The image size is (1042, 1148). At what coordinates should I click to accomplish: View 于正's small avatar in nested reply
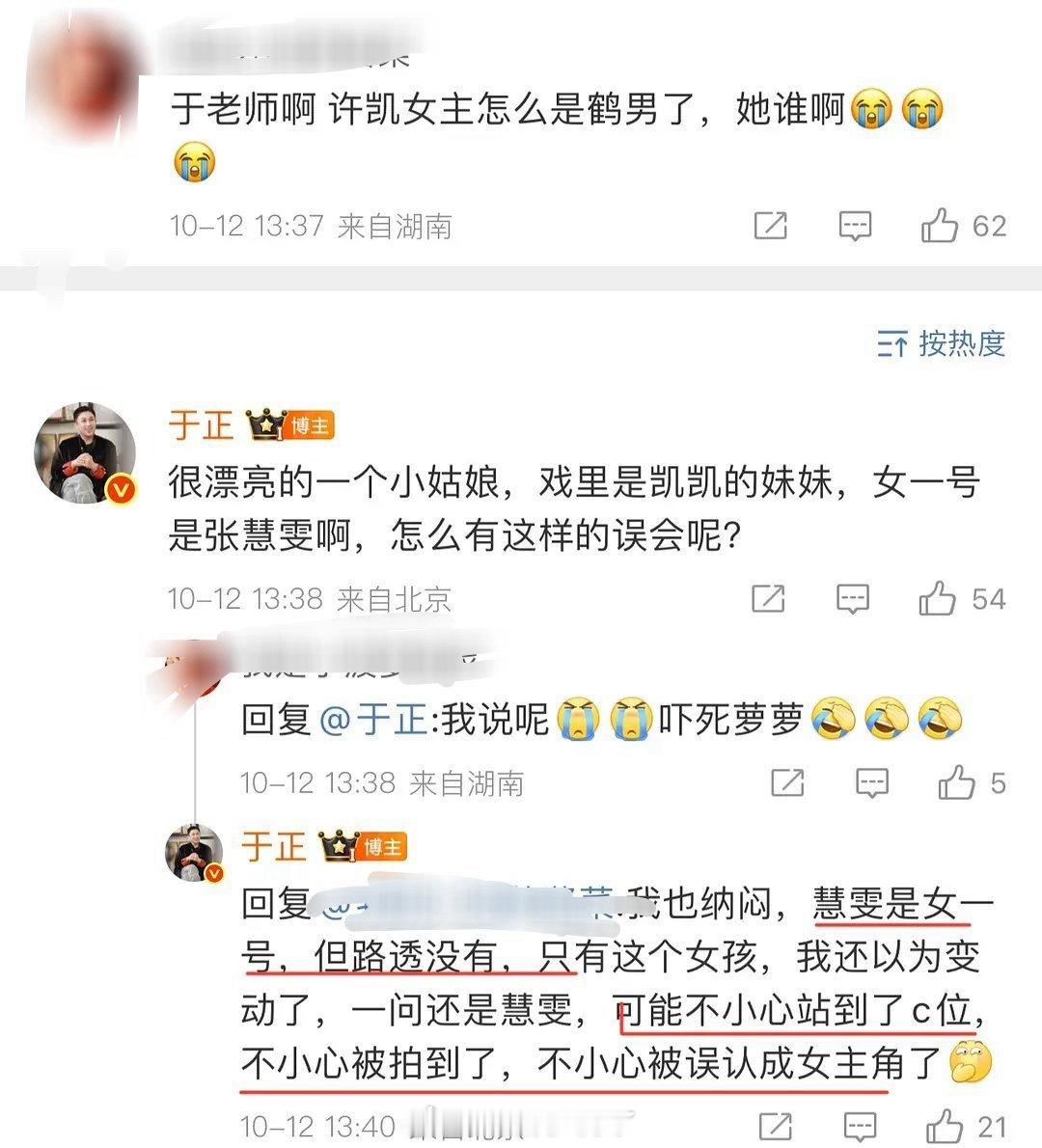pos(194,852)
